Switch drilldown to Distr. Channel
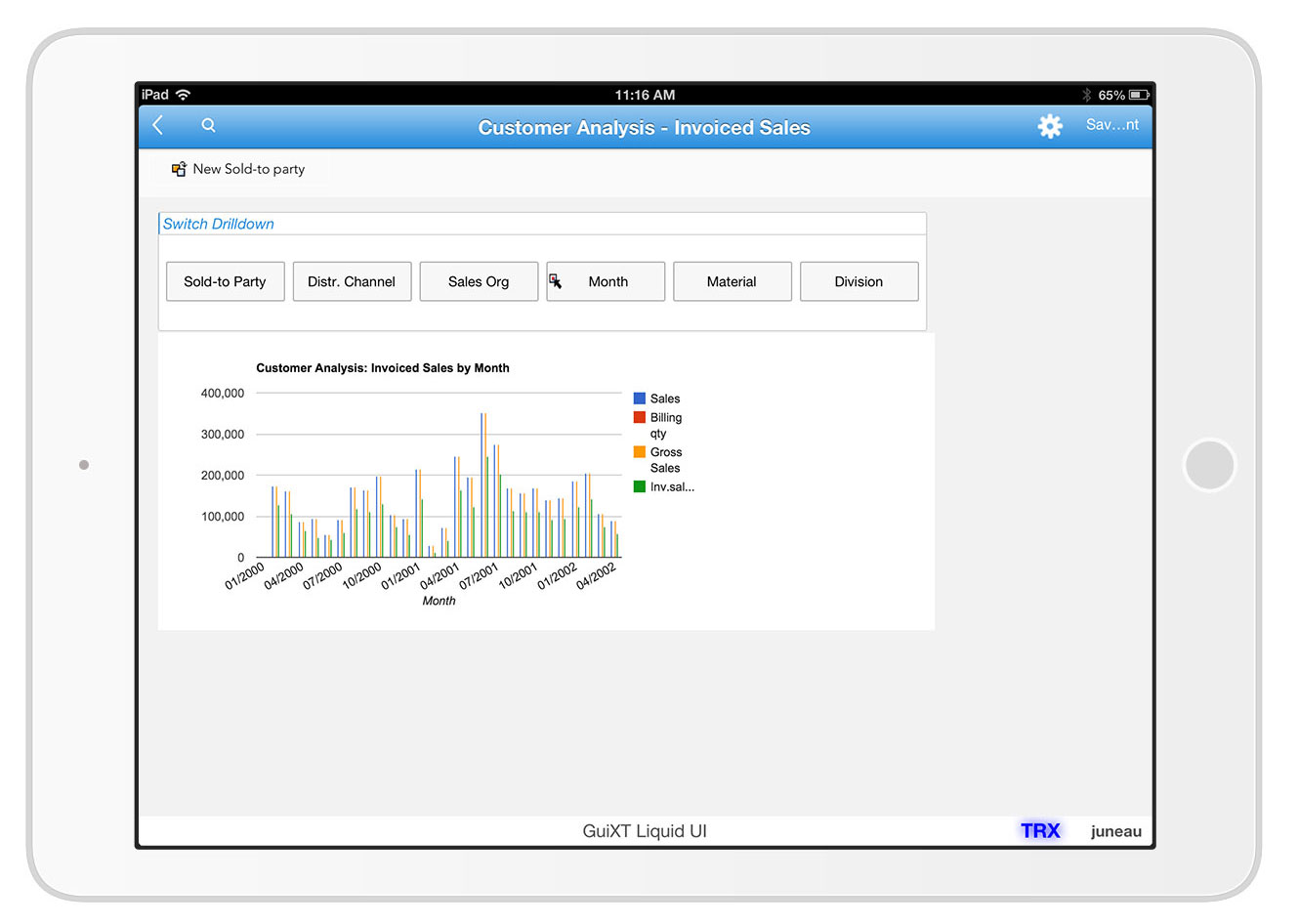The height and width of the screenshot is (924, 1298). [352, 281]
